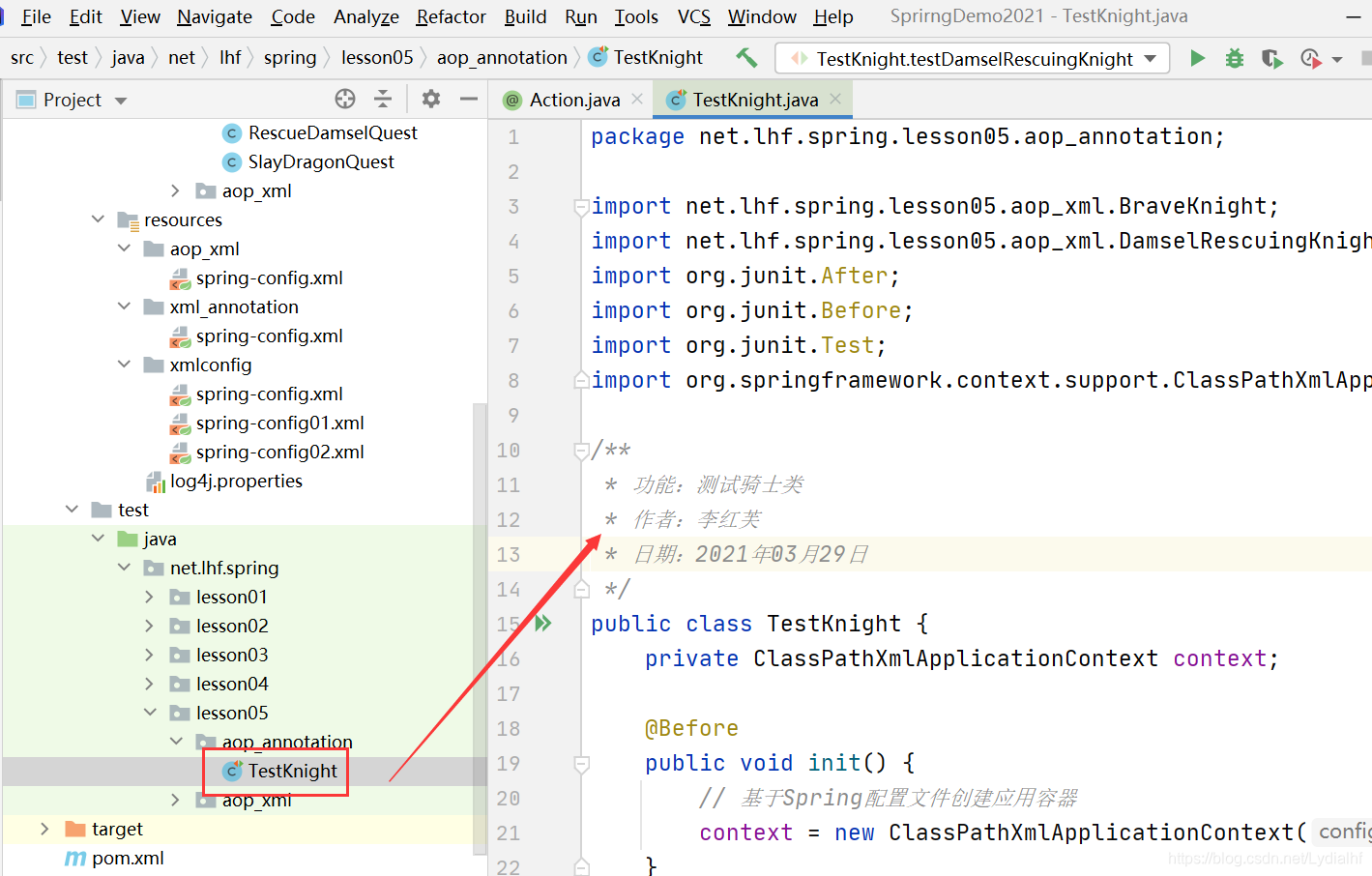The height and width of the screenshot is (876, 1372).
Task: Open Project view selector dropdown
Action: pos(121,101)
